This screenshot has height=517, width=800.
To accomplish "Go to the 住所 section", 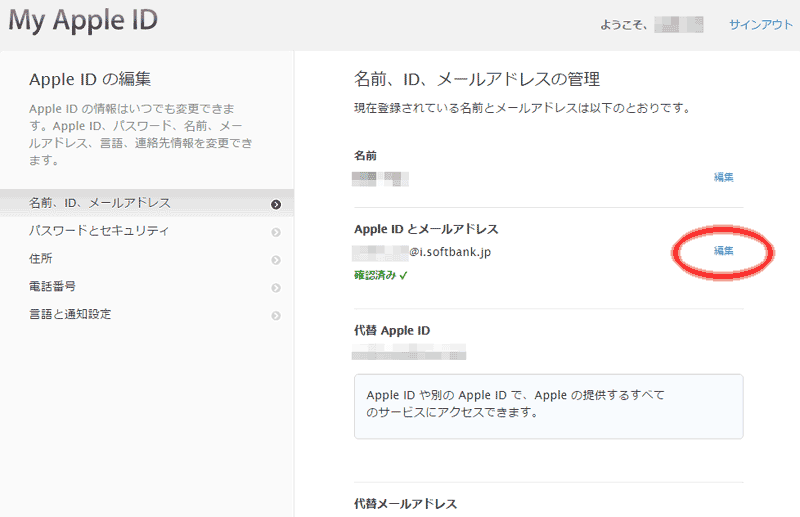I will point(42,259).
